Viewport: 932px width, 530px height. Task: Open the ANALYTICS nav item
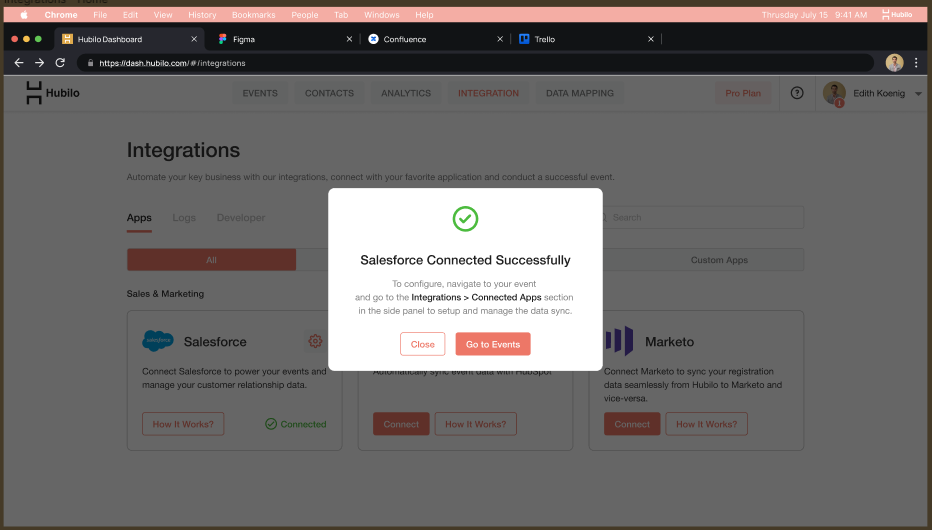tap(406, 93)
